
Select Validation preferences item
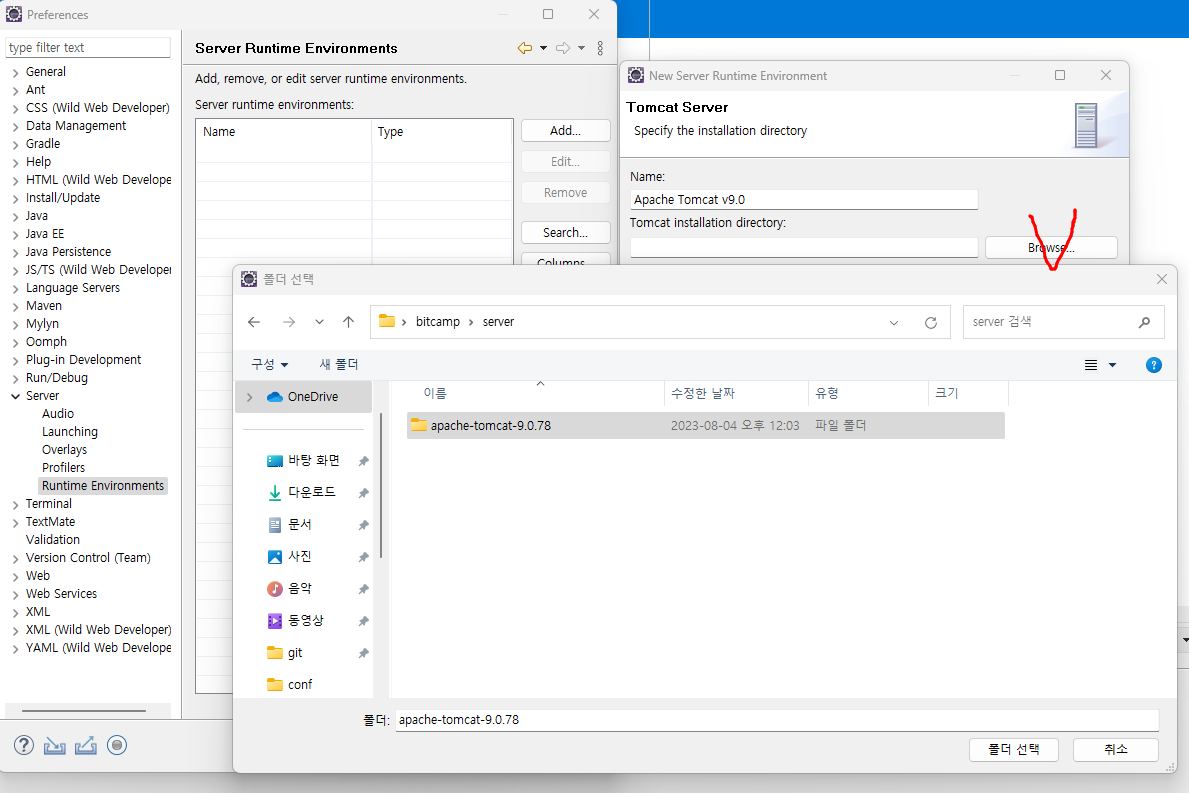(x=52, y=540)
